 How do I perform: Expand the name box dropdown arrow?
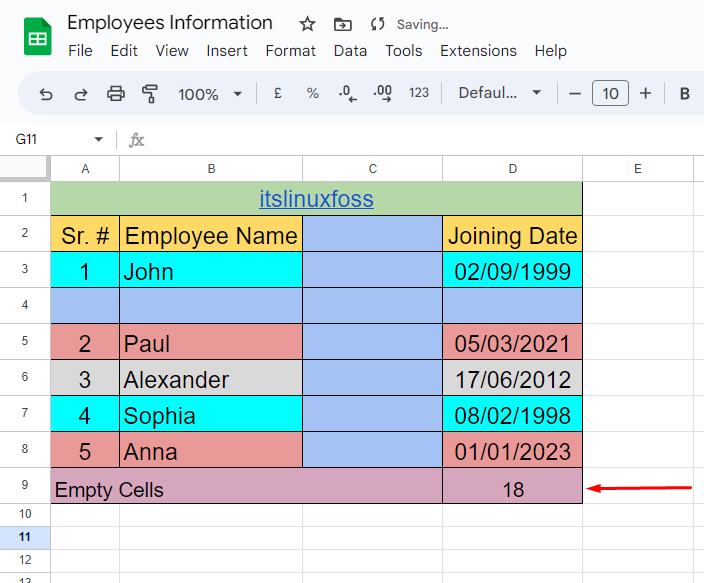[99, 139]
